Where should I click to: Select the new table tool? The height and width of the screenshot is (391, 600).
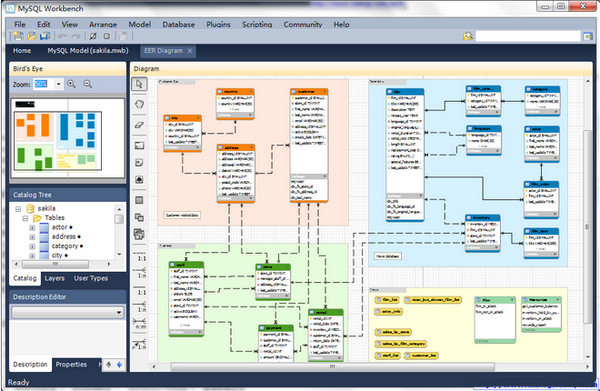point(139,200)
